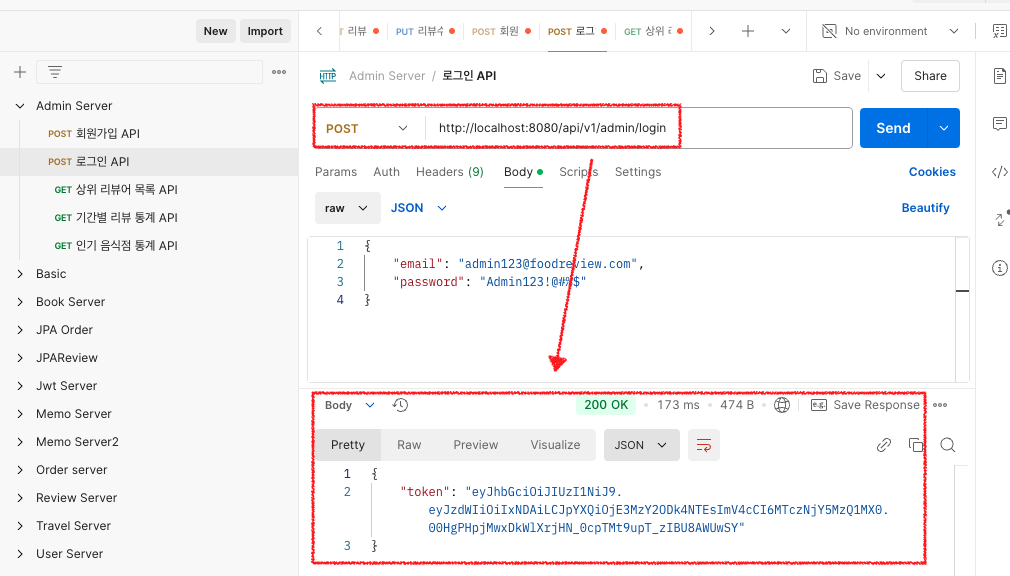
Task: Copy response link icon
Action: pos(884,445)
